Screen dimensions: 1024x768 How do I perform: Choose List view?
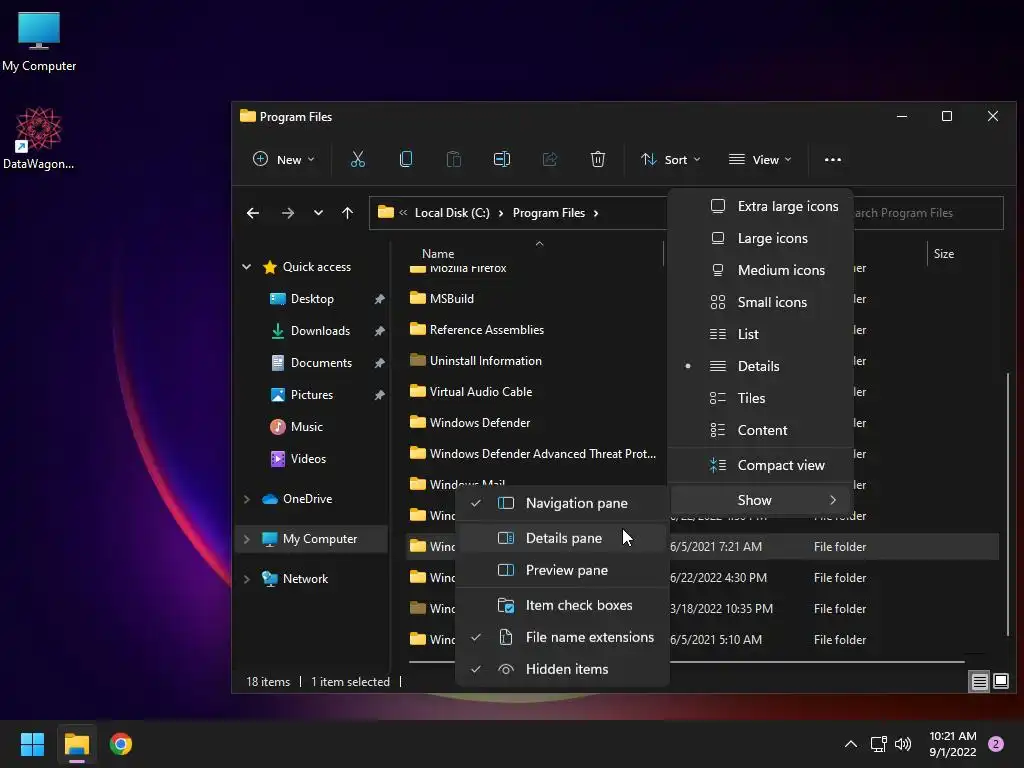[761, 334]
